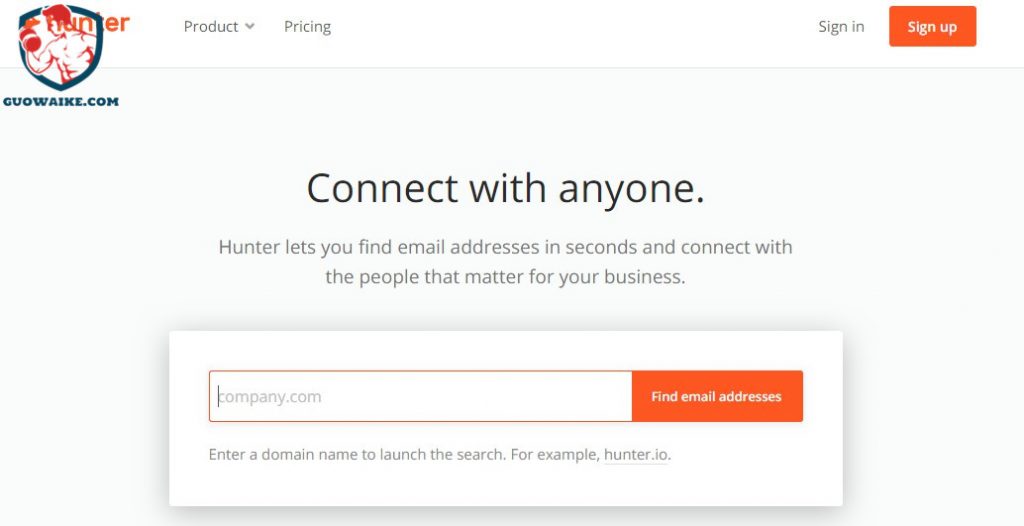Expand the chevron beside Product
The image size is (1024, 526).
coord(249,27)
